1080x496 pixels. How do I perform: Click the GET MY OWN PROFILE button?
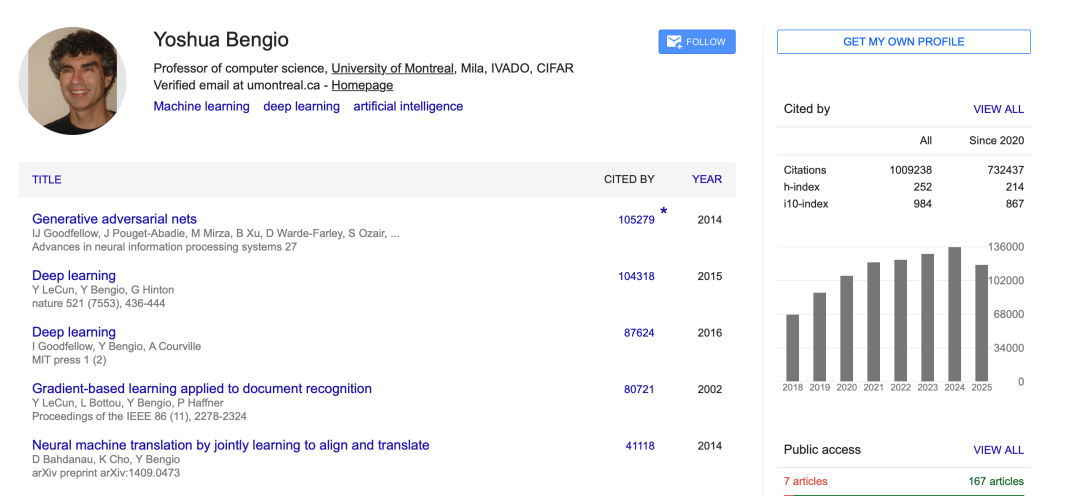(904, 41)
